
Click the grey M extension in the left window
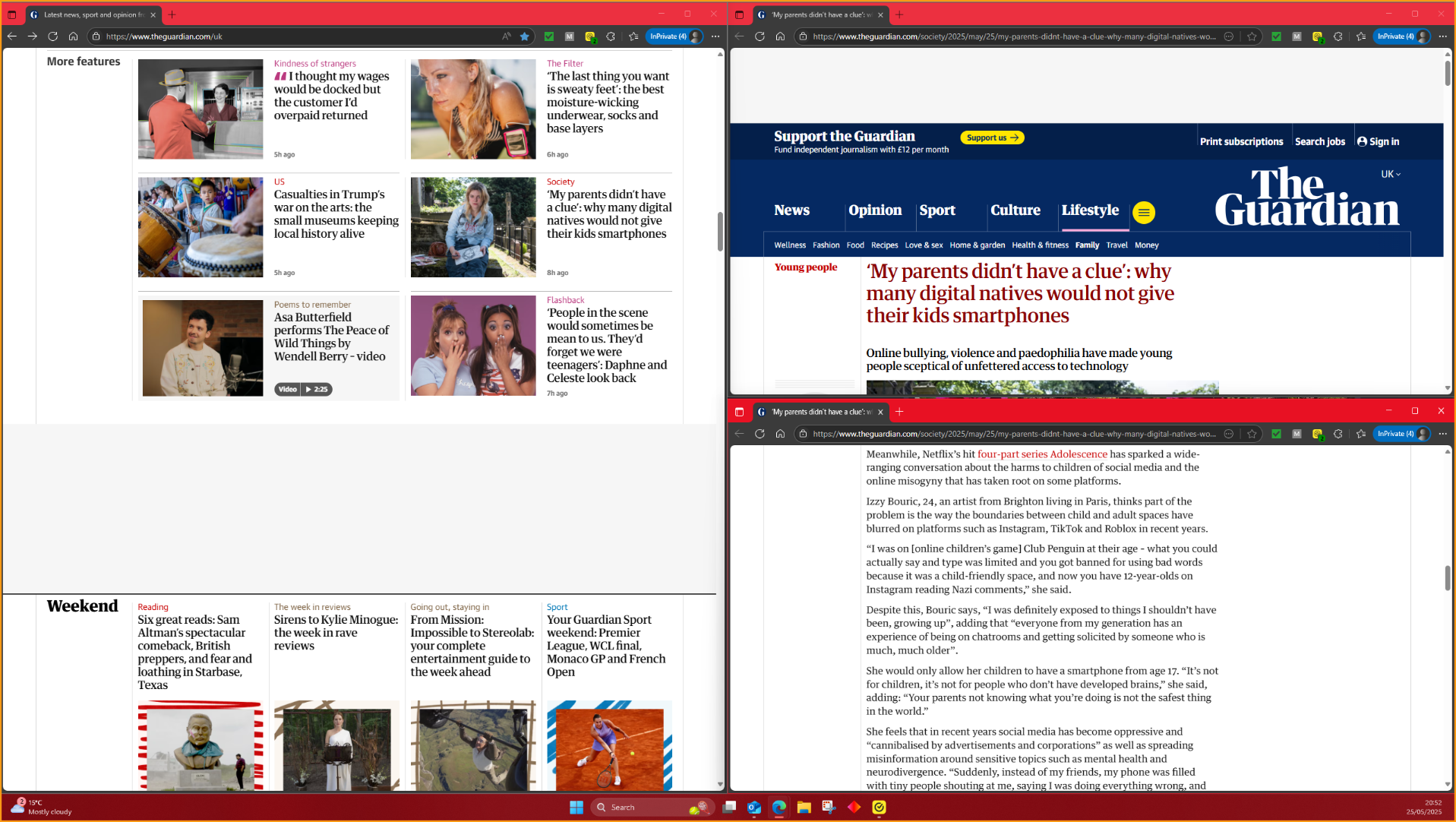tap(570, 36)
